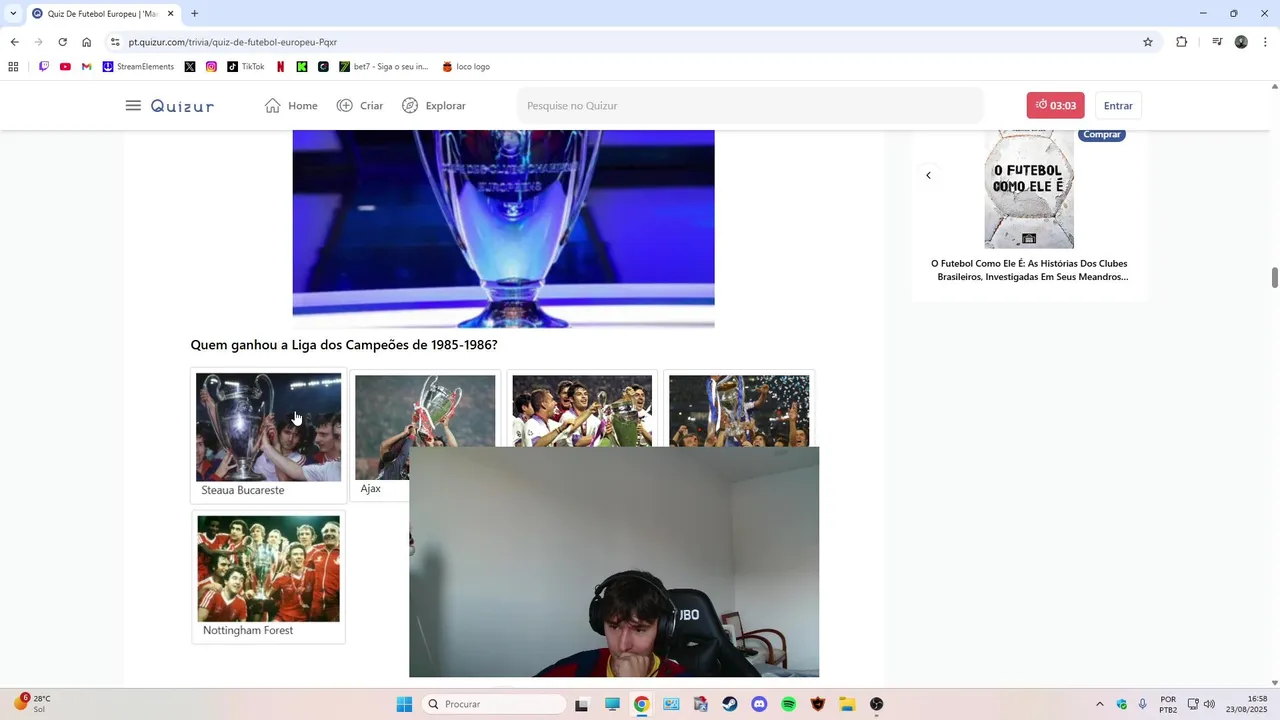
Task: Open the volume tray icon
Action: tap(1210, 704)
